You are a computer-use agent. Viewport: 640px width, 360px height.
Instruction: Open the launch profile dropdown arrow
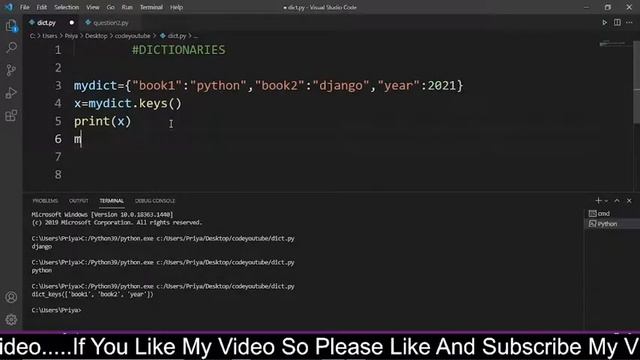coord(606,201)
